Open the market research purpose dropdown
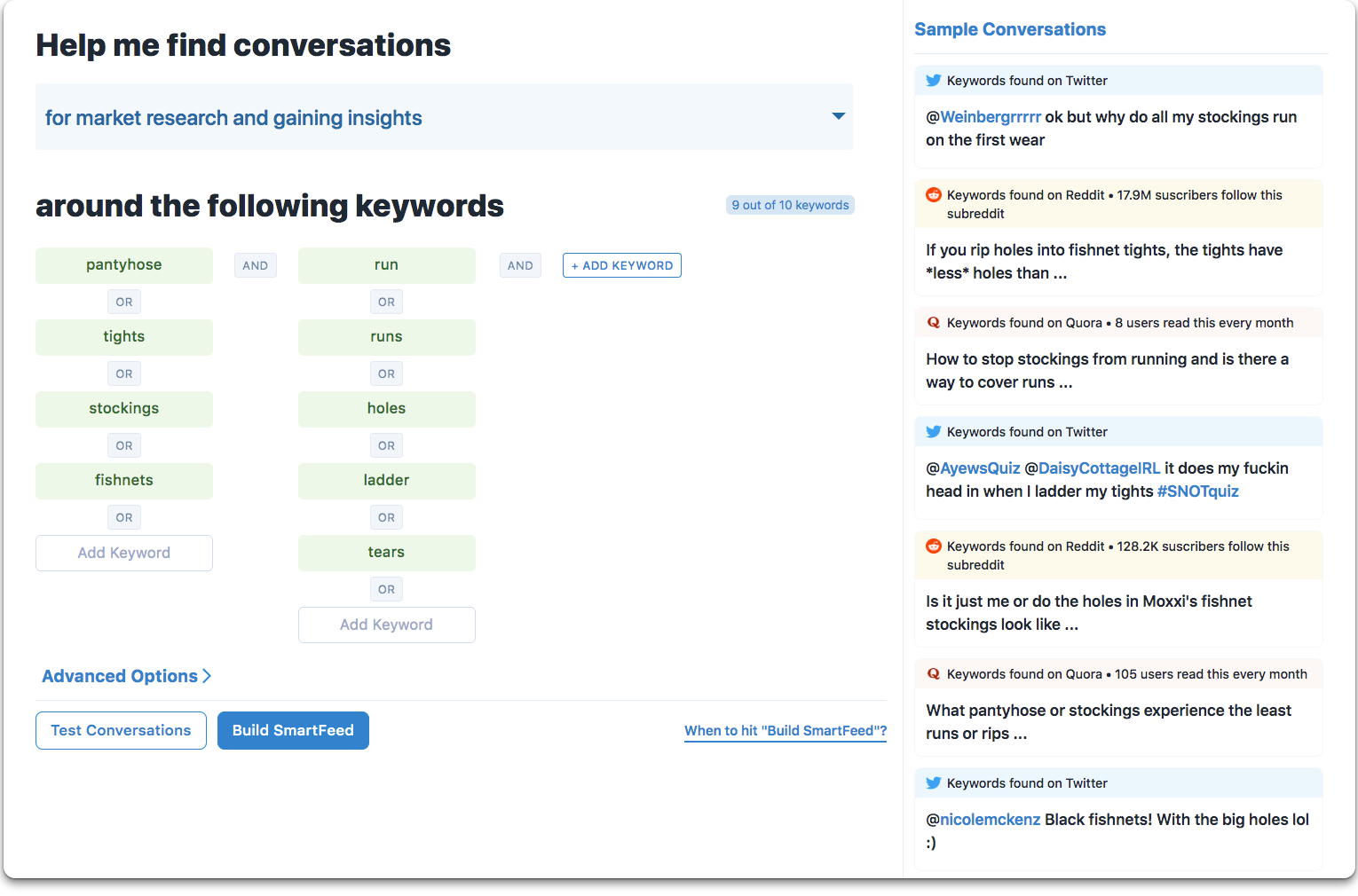This screenshot has height=896, width=1358. (444, 117)
